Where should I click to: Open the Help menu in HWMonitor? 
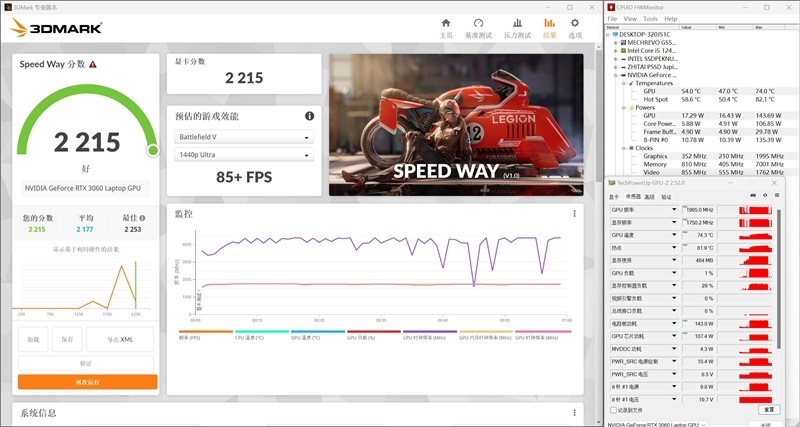tap(670, 19)
